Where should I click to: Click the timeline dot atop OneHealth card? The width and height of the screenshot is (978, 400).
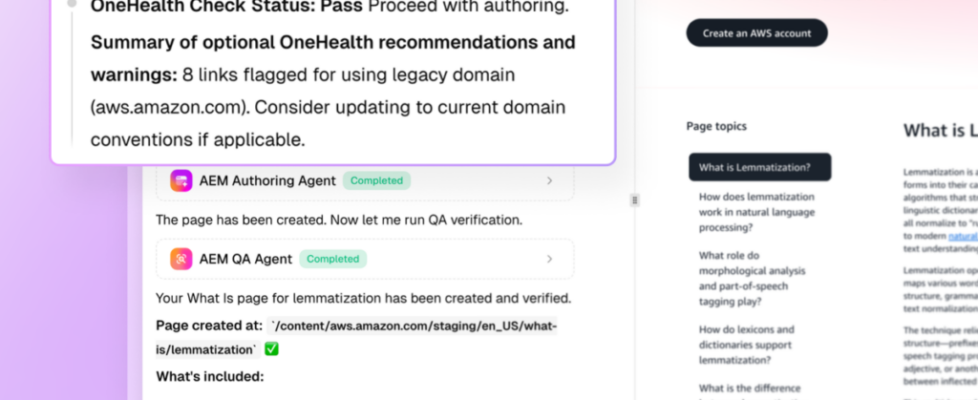(72, 4)
